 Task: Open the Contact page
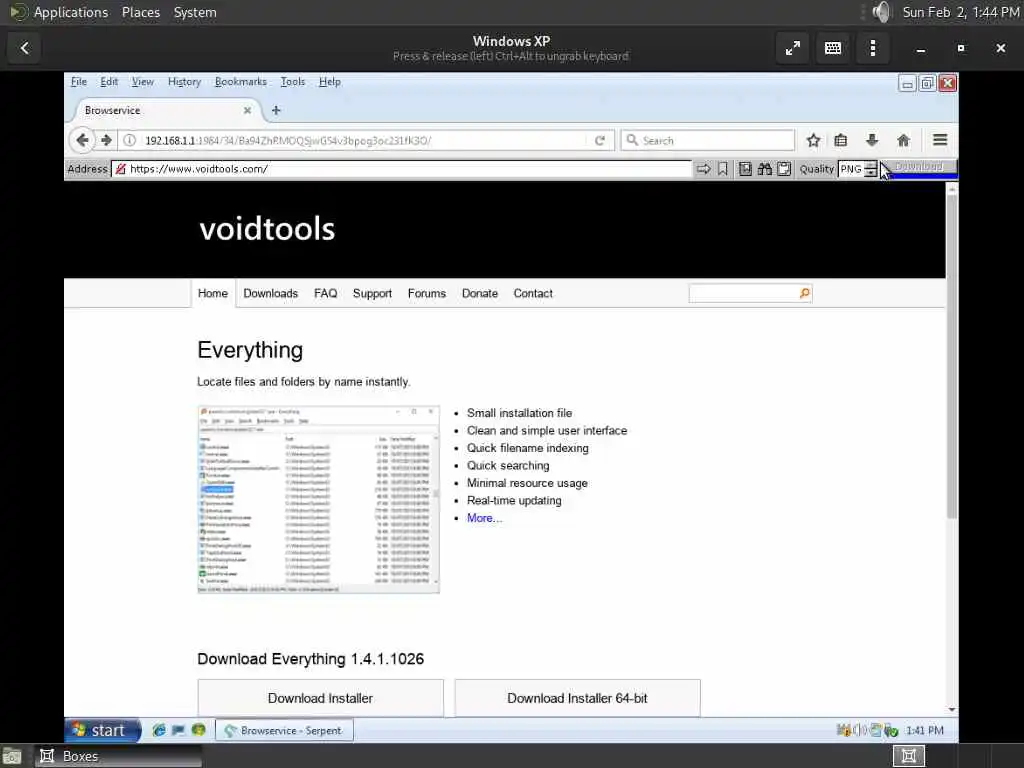click(533, 294)
